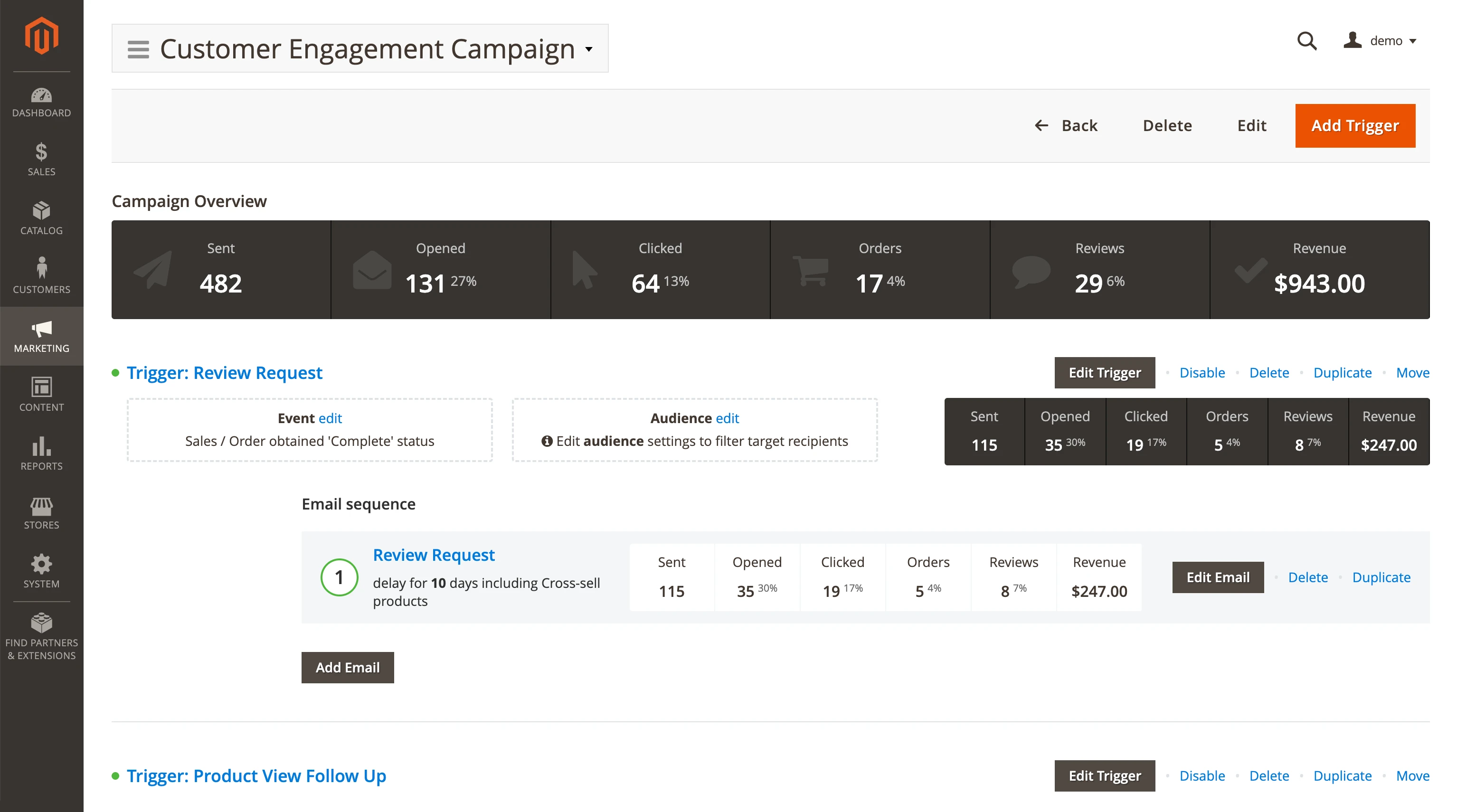Open the Dashboard sidebar icon
The height and width of the screenshot is (812, 1457).
coord(41,95)
